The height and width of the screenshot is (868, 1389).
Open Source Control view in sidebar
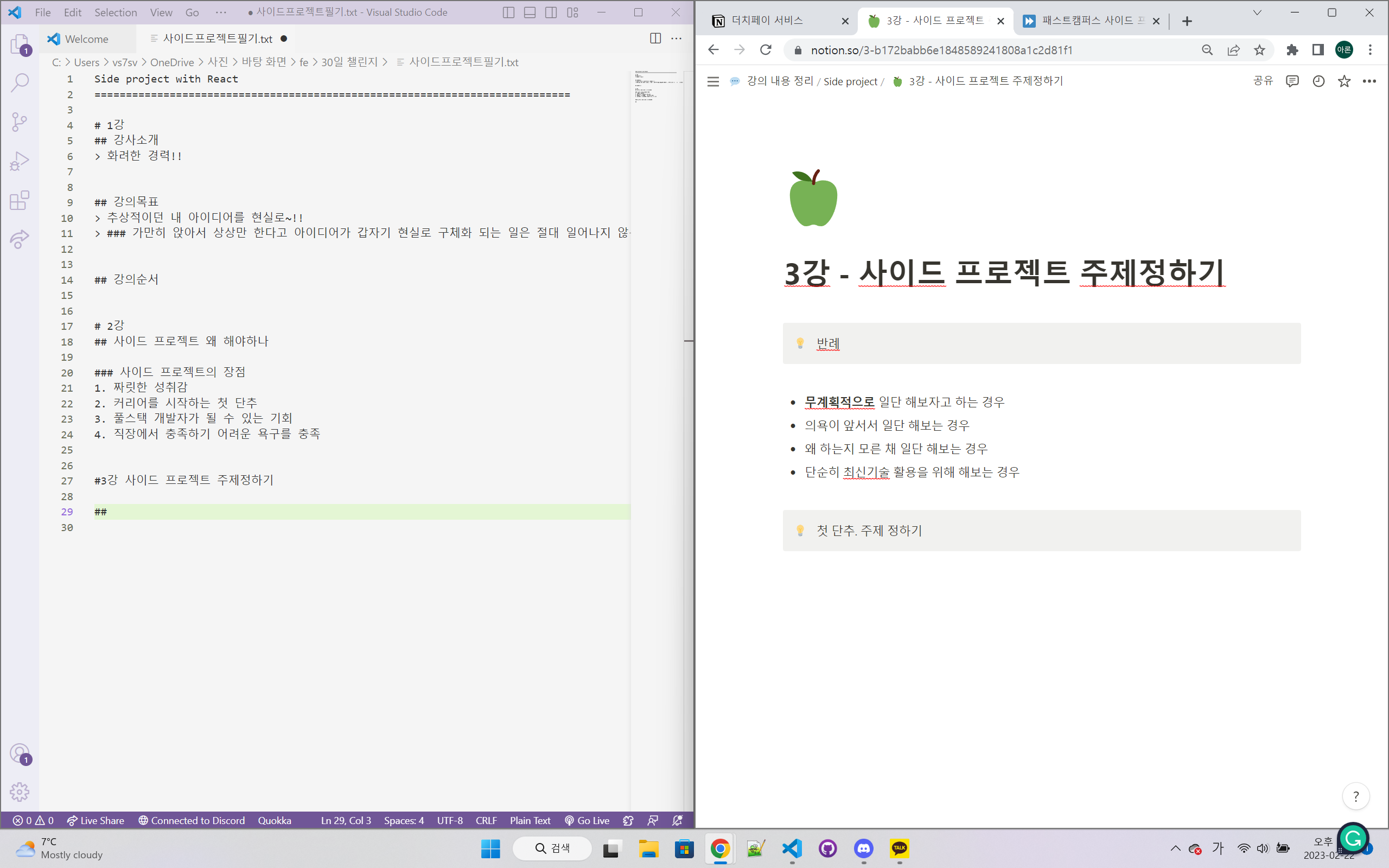point(20,122)
